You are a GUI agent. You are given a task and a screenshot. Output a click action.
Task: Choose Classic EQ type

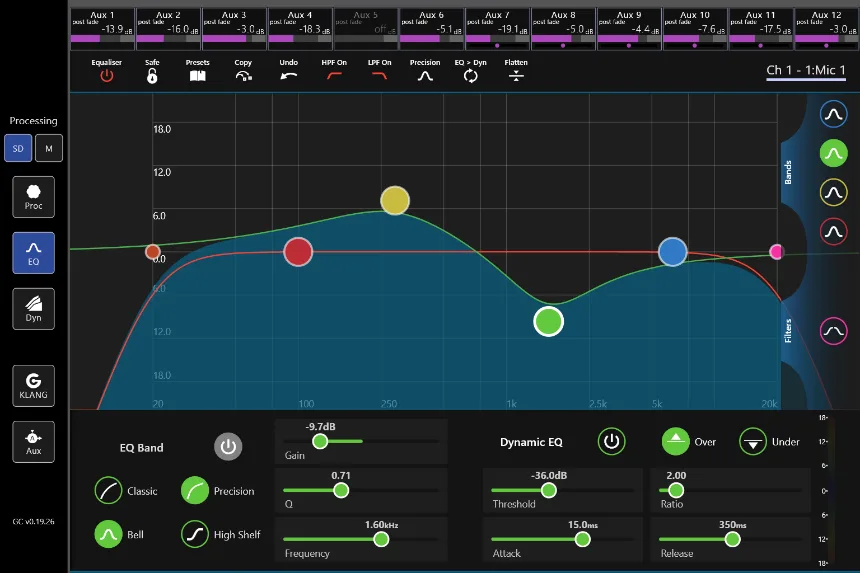tap(108, 490)
